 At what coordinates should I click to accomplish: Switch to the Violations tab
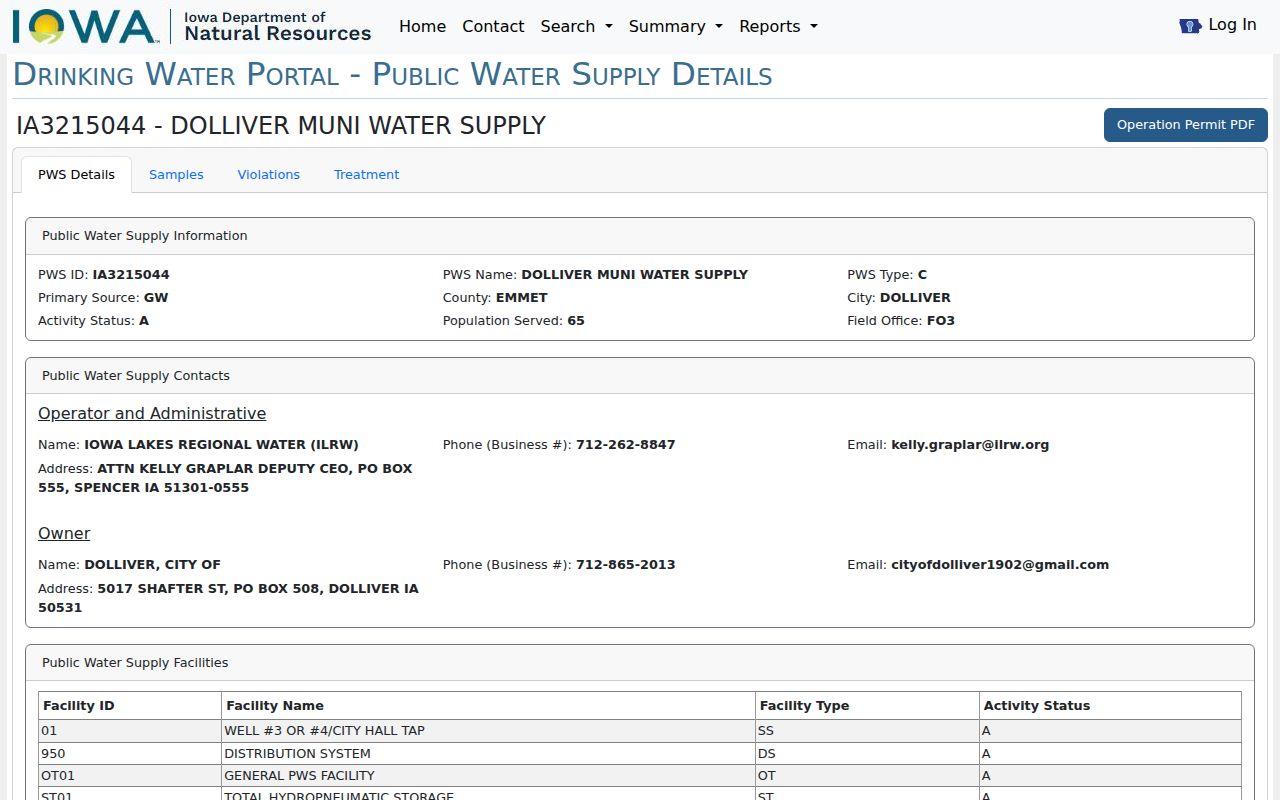268,174
